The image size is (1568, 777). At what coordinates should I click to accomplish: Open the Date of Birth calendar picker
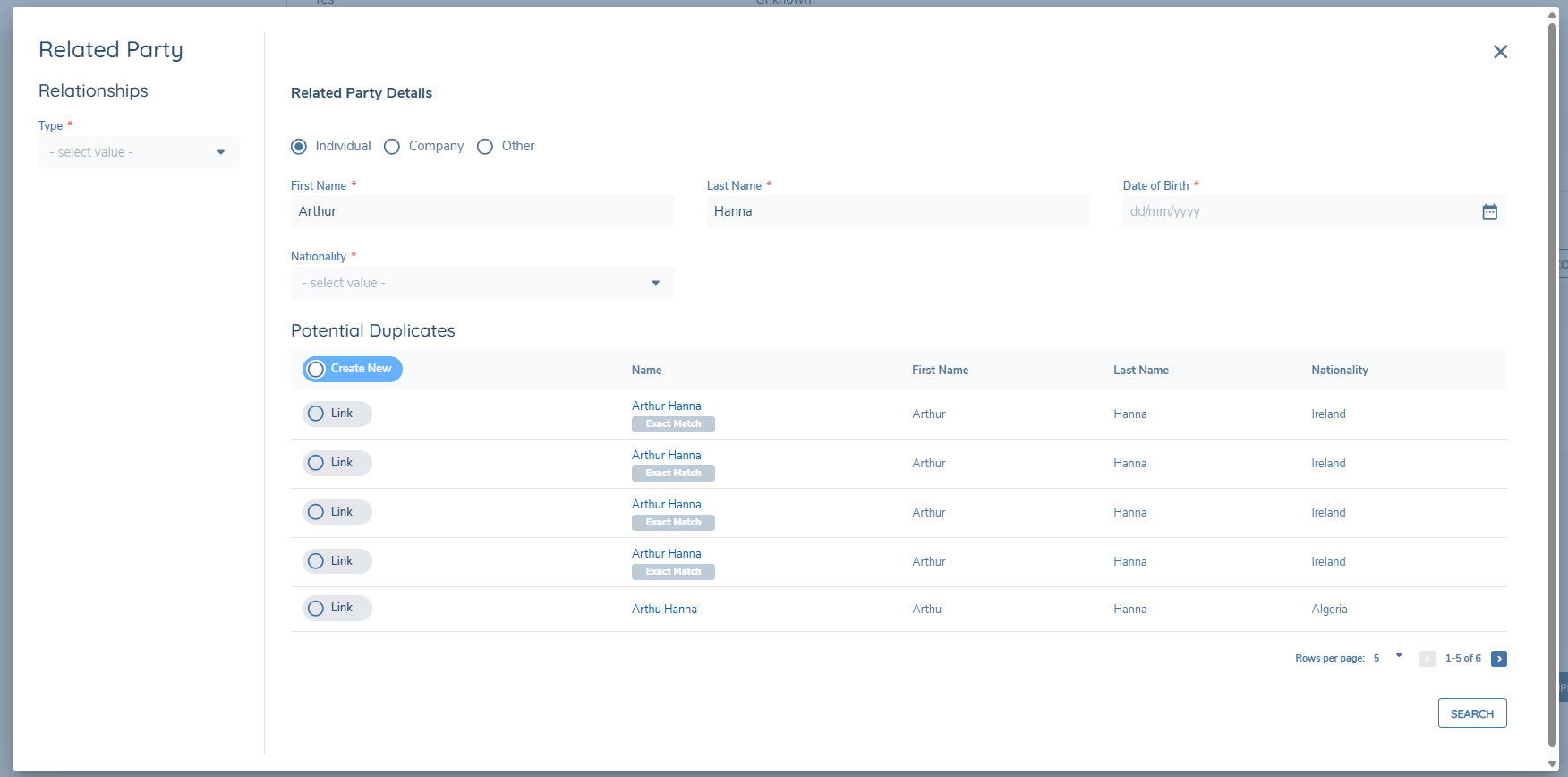coord(1489,212)
